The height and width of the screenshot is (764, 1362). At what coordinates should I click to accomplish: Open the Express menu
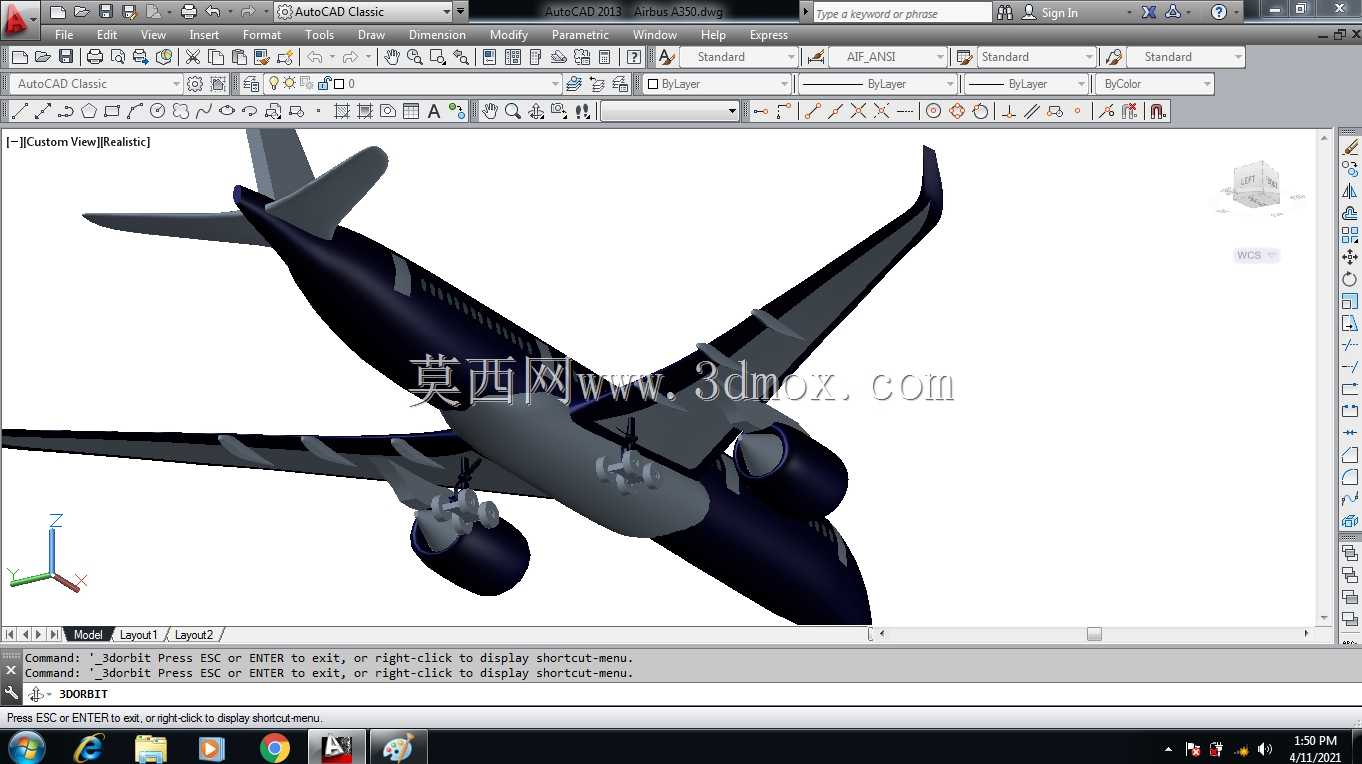pos(769,35)
